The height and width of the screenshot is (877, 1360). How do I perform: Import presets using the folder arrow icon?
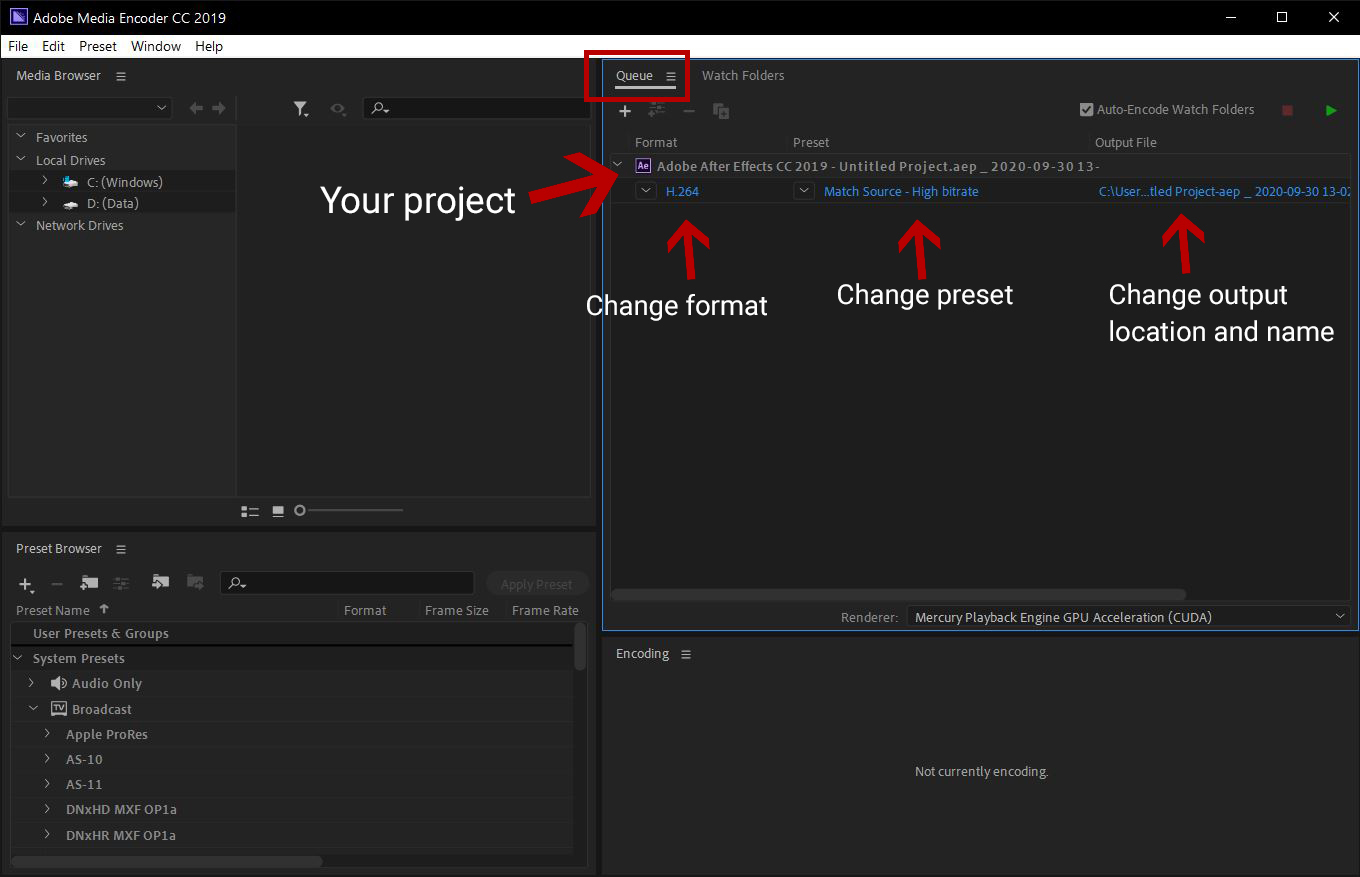[x=160, y=582]
